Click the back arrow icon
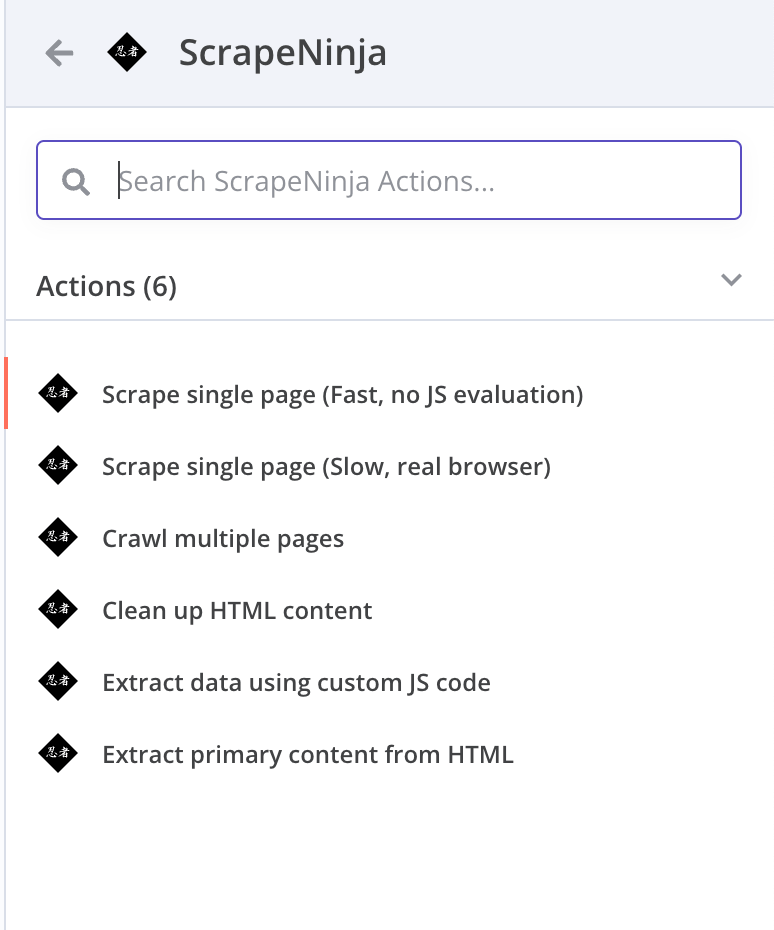The image size is (774, 930). 60,53
